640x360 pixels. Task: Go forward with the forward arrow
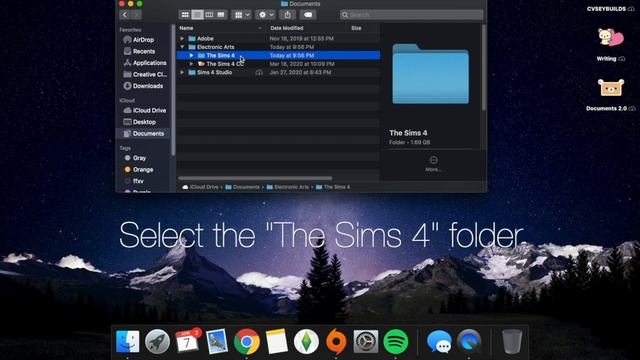click(136, 15)
